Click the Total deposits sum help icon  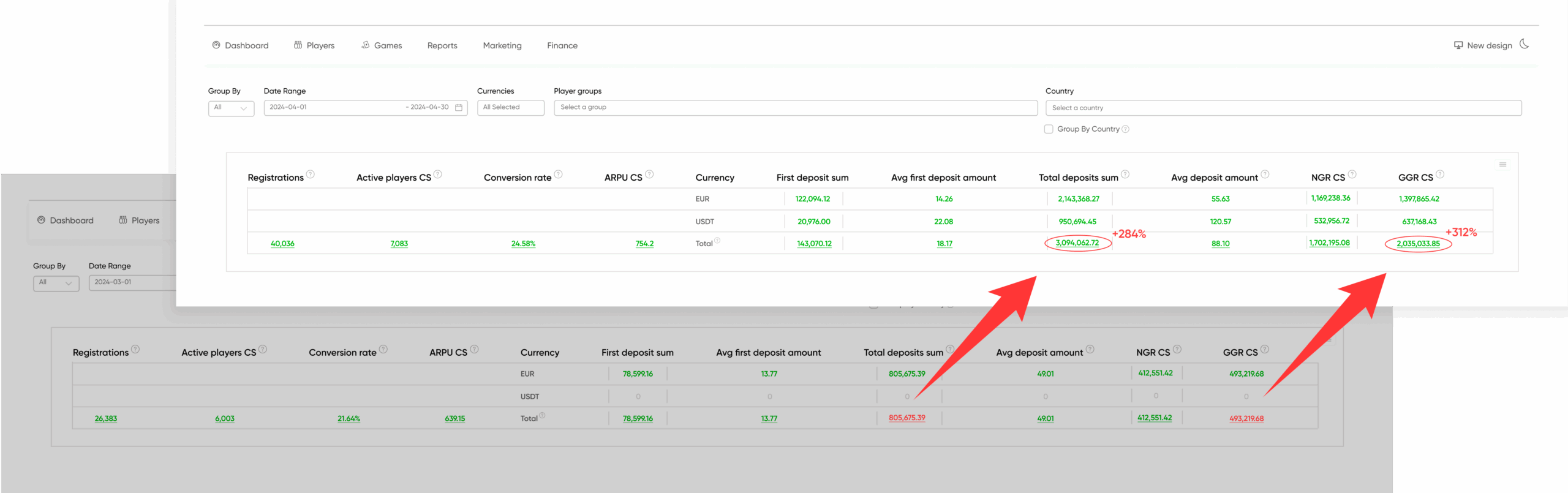[1125, 175]
